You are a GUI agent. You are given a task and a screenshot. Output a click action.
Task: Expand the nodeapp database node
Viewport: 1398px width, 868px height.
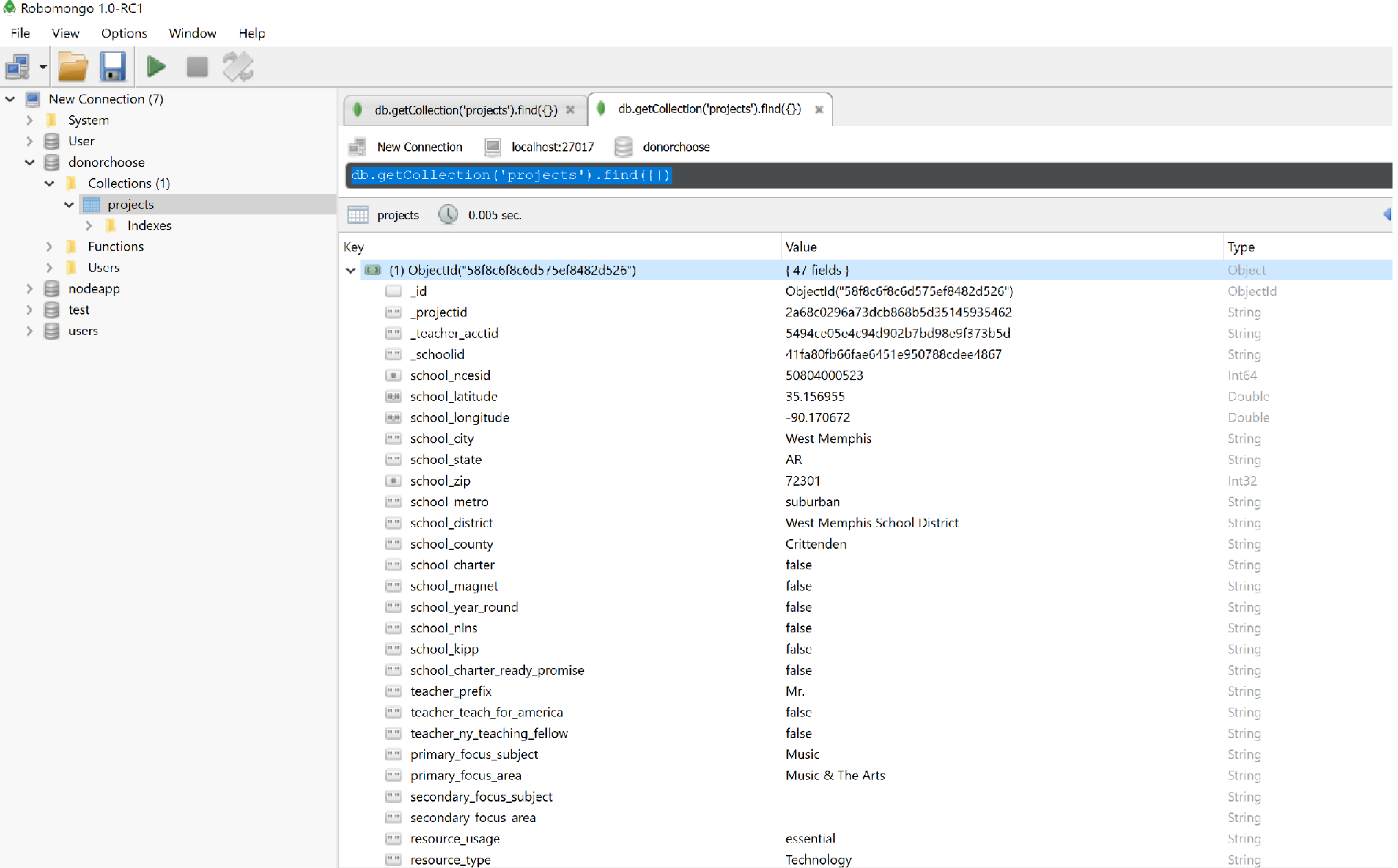[x=29, y=289]
